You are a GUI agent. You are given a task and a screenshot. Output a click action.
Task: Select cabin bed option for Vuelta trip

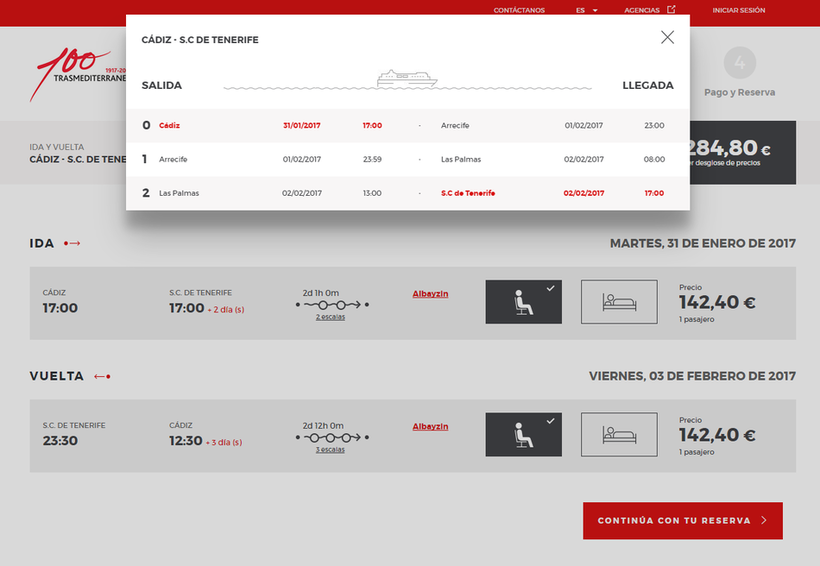pyautogui.click(x=619, y=434)
